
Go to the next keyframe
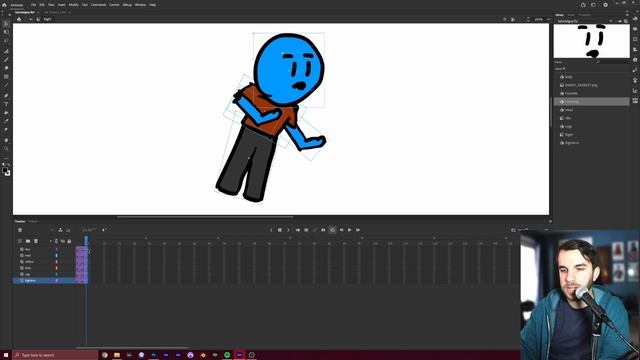(288, 230)
